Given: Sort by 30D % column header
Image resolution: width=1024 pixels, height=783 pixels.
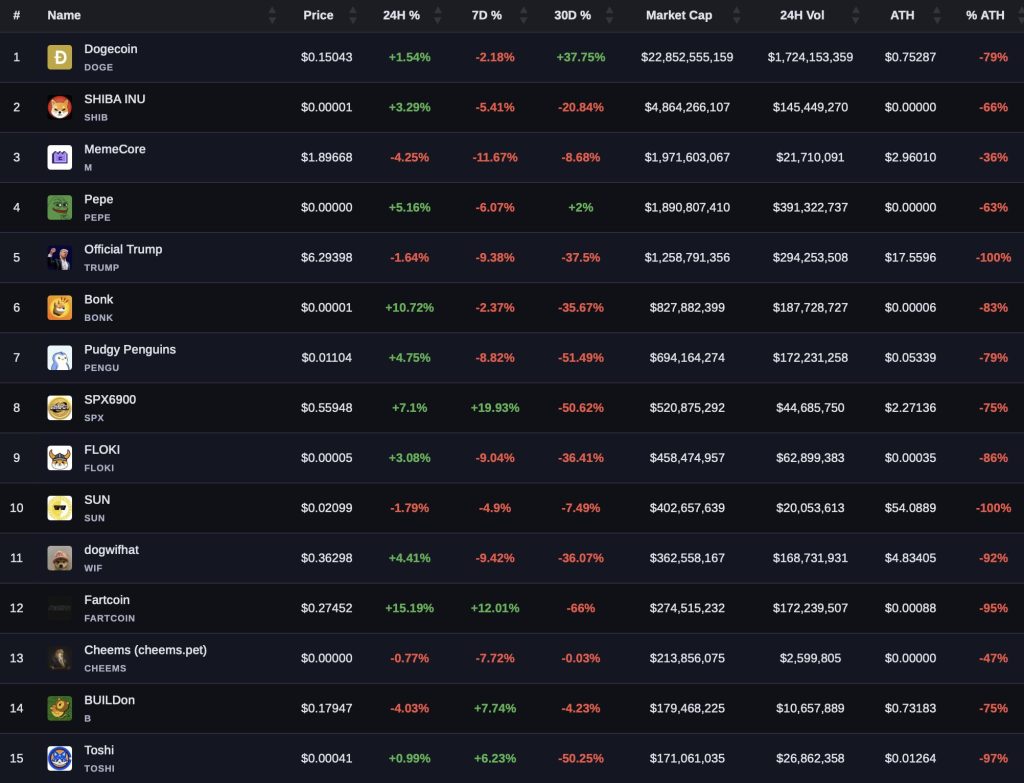Looking at the screenshot, I should (x=572, y=15).
